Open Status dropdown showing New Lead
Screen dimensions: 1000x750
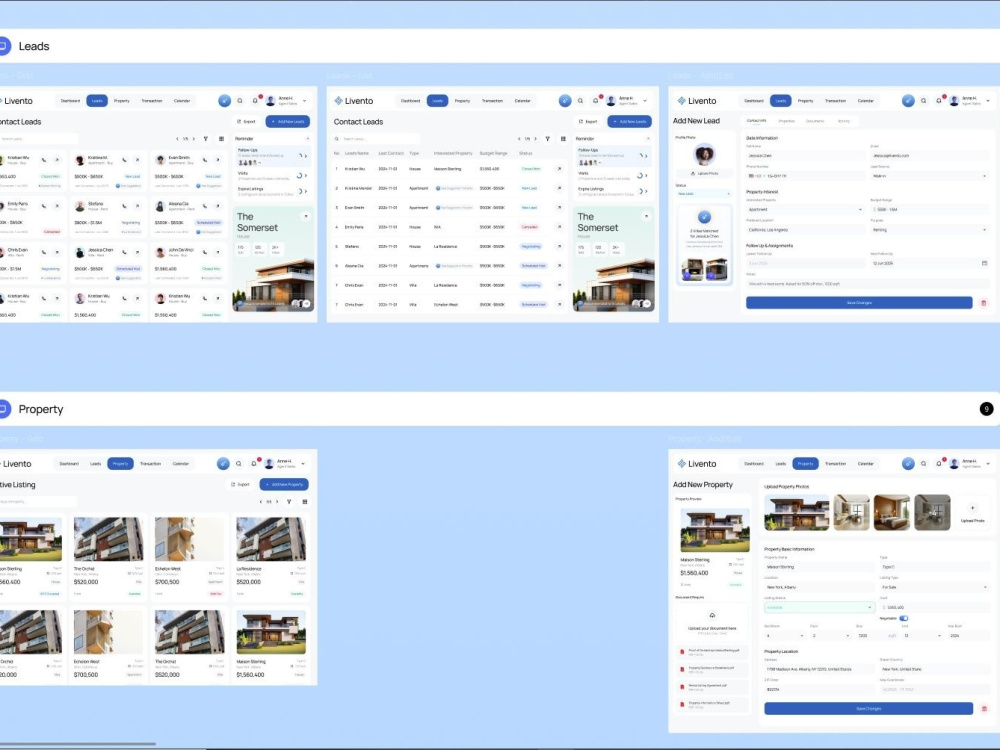click(704, 193)
